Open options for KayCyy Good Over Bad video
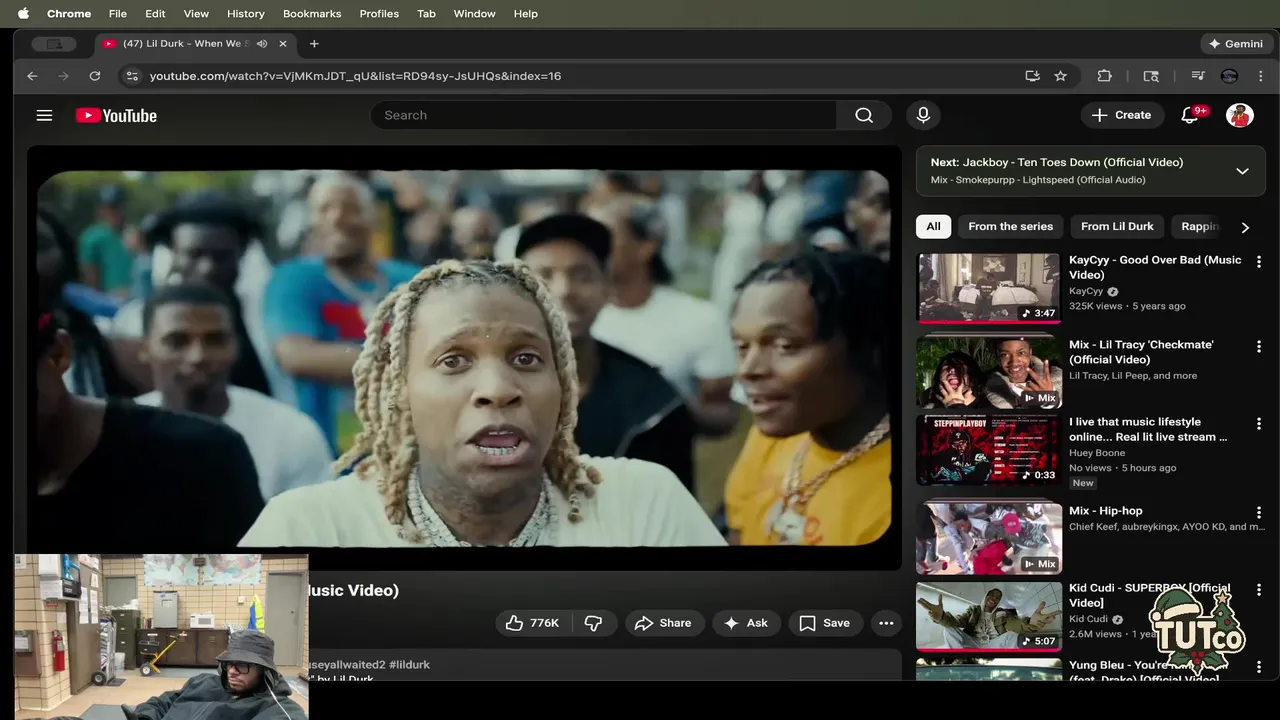The height and width of the screenshot is (720, 1280). (1259, 262)
